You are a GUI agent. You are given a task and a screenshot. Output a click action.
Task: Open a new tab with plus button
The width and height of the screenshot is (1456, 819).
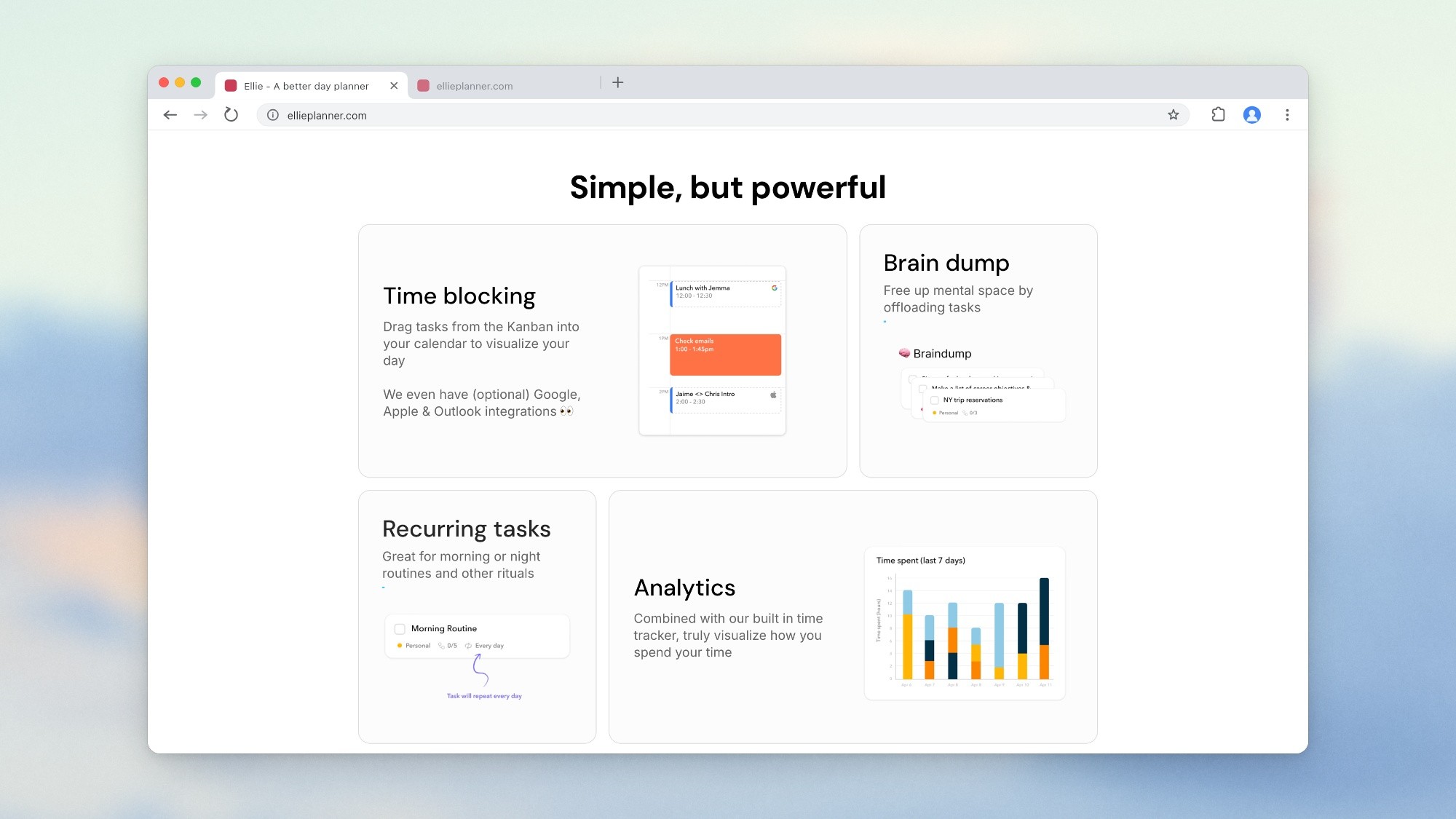click(x=618, y=83)
